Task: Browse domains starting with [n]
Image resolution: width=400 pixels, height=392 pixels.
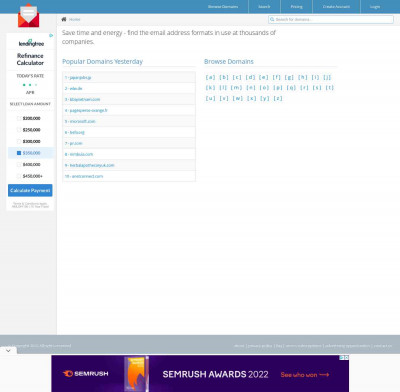Action: tap(251, 88)
